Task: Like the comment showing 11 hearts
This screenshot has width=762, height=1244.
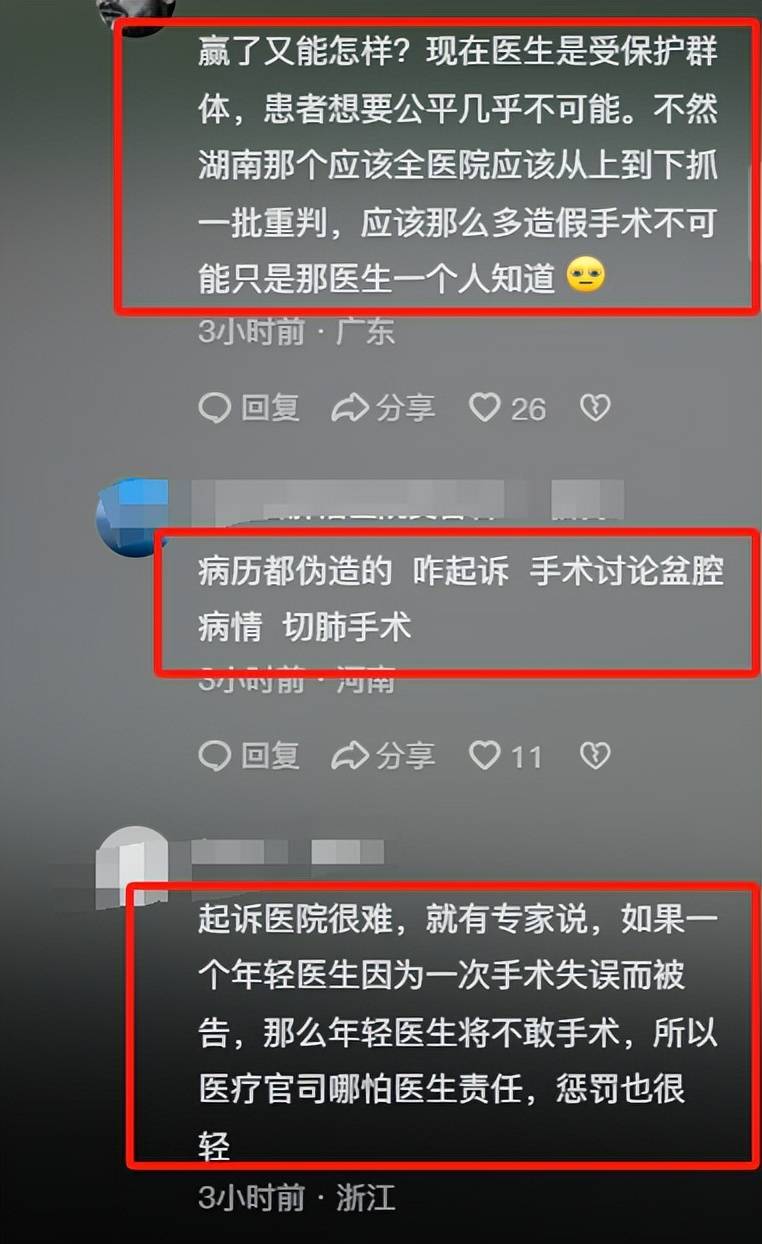Action: click(x=505, y=756)
